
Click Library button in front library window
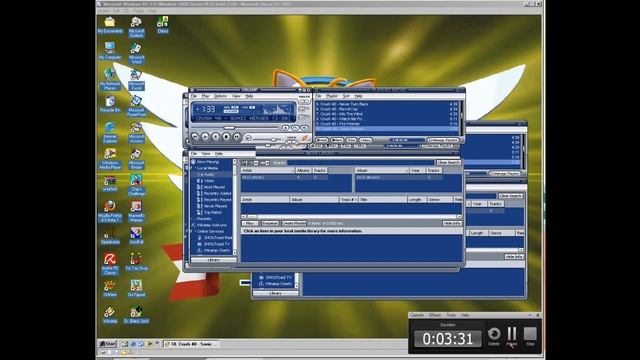point(213,260)
